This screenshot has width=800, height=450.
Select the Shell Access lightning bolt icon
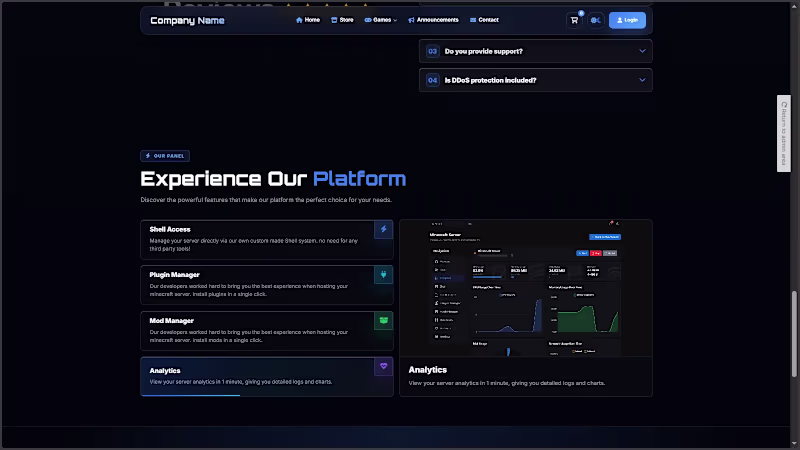(x=383, y=230)
